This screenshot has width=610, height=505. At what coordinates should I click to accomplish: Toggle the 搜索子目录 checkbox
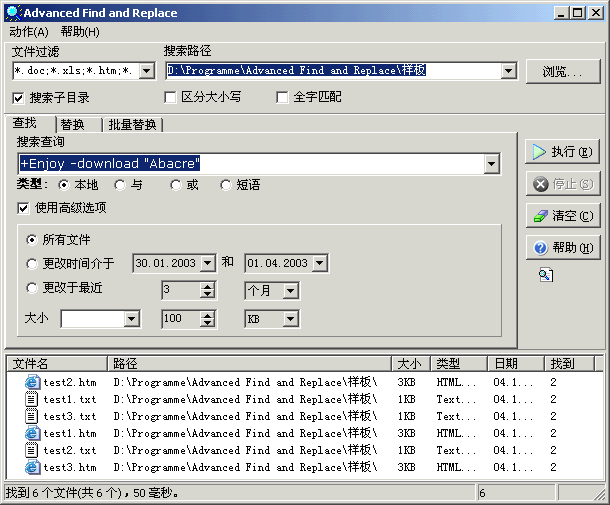click(18, 98)
